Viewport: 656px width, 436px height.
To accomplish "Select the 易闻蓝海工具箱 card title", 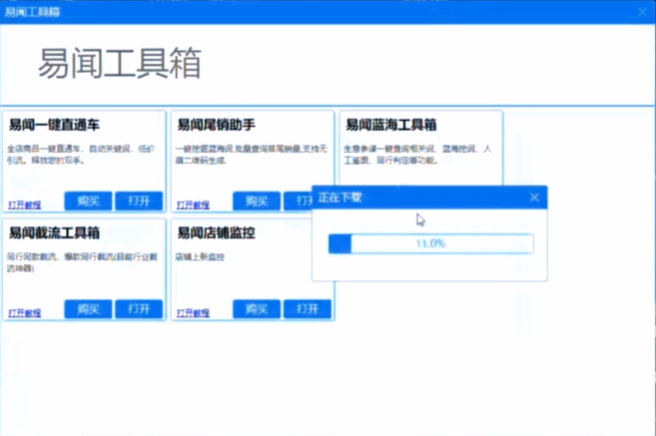I will pos(391,125).
